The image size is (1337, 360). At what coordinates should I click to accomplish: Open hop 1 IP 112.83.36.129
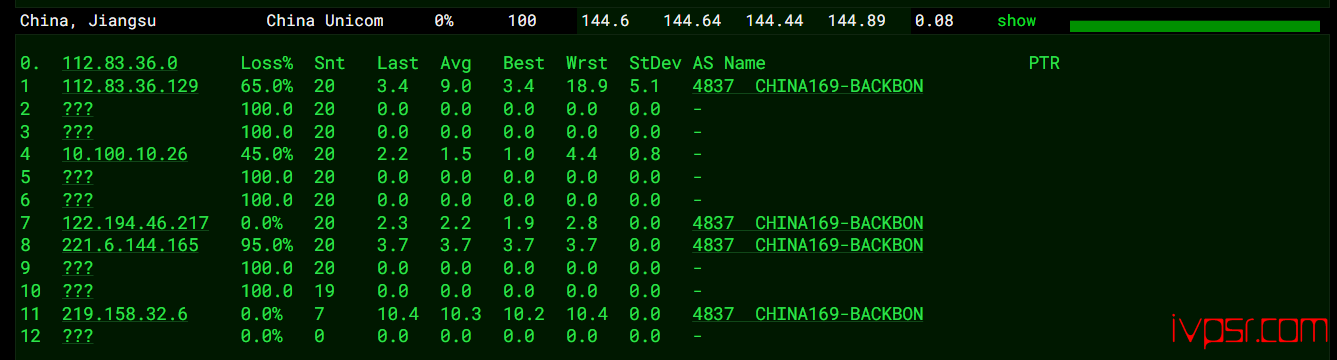[x=130, y=86]
